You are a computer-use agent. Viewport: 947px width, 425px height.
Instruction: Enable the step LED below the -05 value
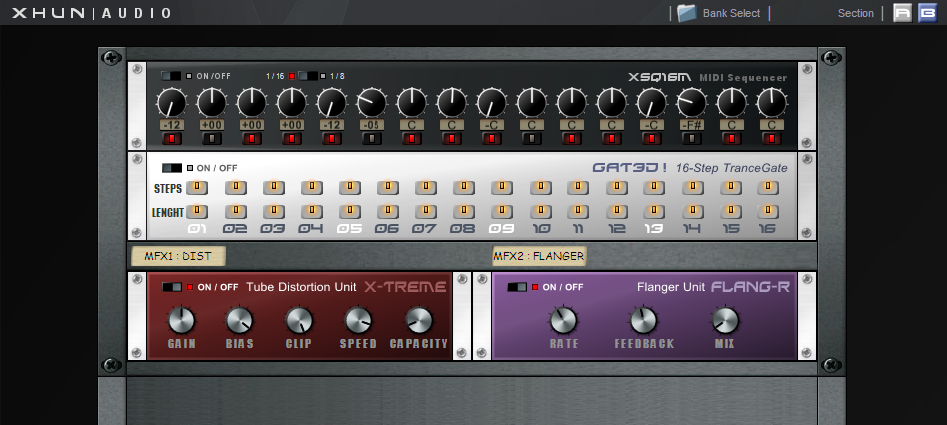pos(372,139)
